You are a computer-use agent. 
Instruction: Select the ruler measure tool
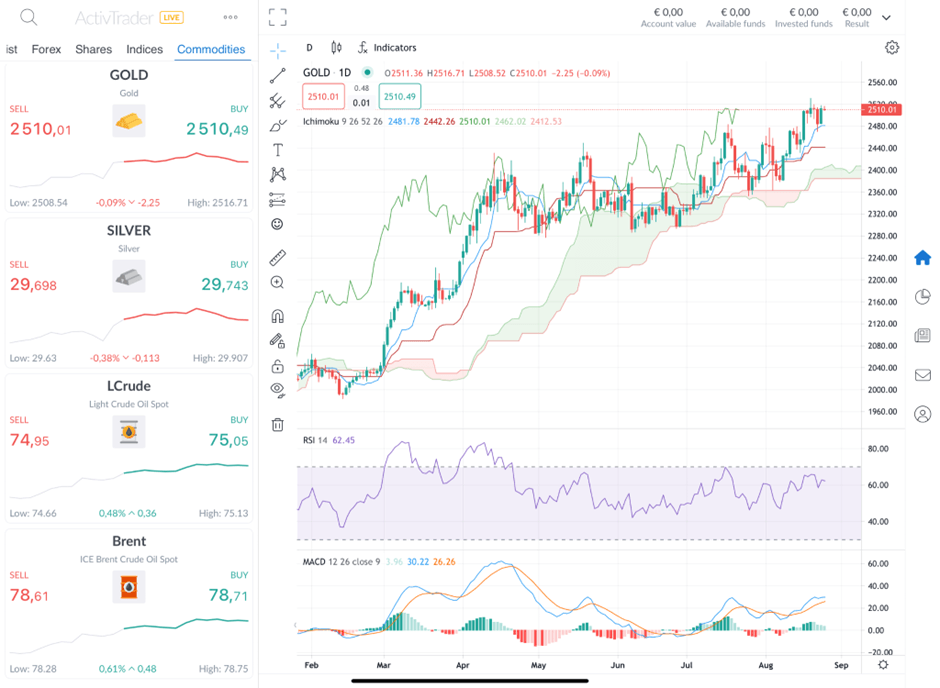point(278,258)
